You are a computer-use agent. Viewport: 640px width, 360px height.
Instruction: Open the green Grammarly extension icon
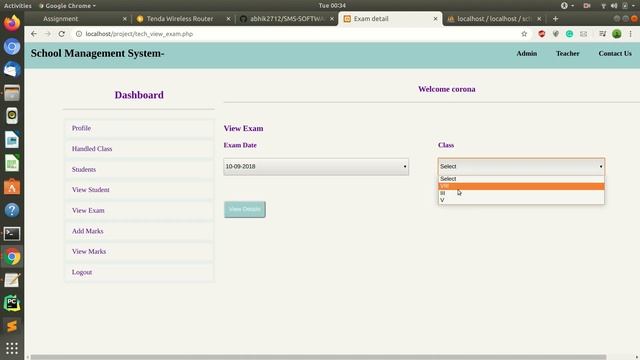569,34
